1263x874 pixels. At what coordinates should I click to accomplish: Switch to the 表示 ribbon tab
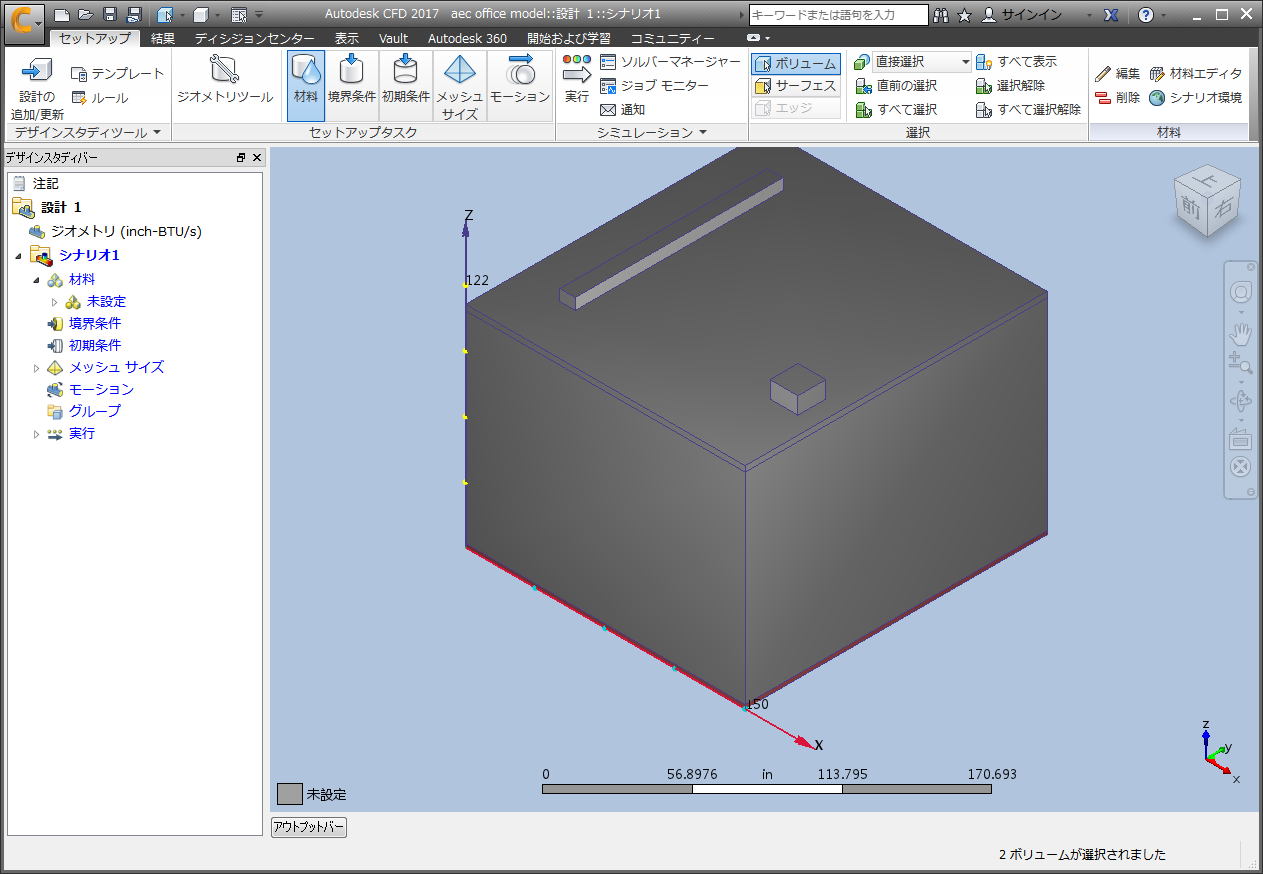pyautogui.click(x=347, y=38)
